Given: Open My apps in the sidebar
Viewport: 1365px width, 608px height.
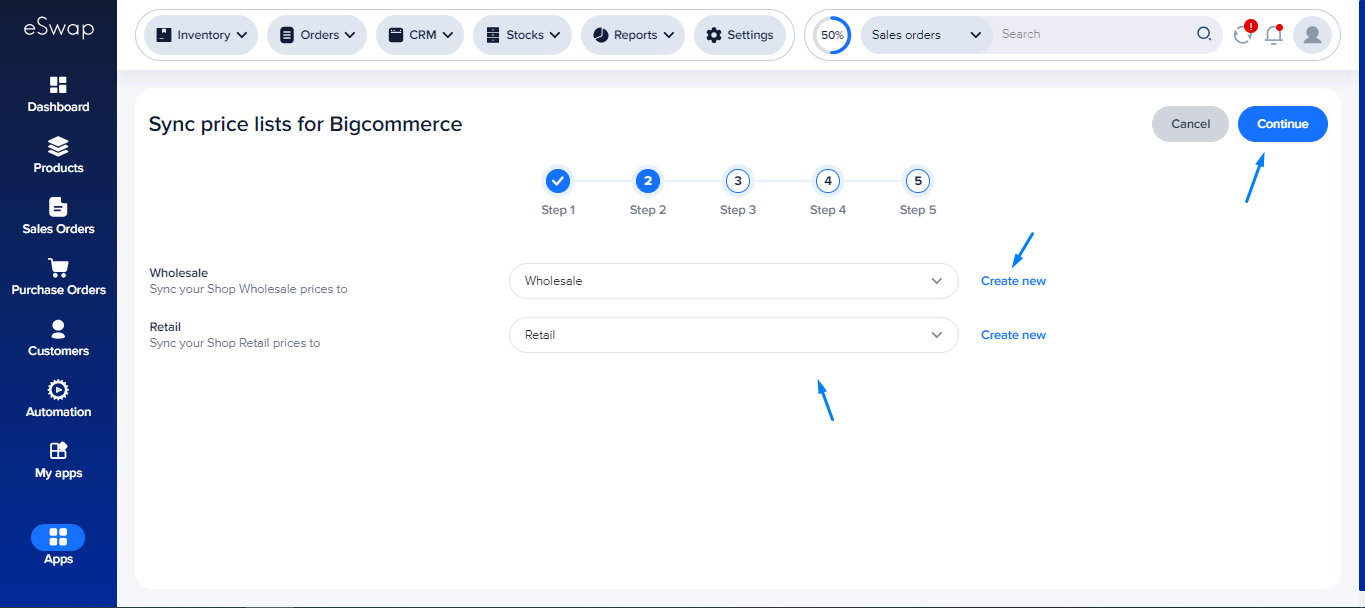Looking at the screenshot, I should 58,461.
